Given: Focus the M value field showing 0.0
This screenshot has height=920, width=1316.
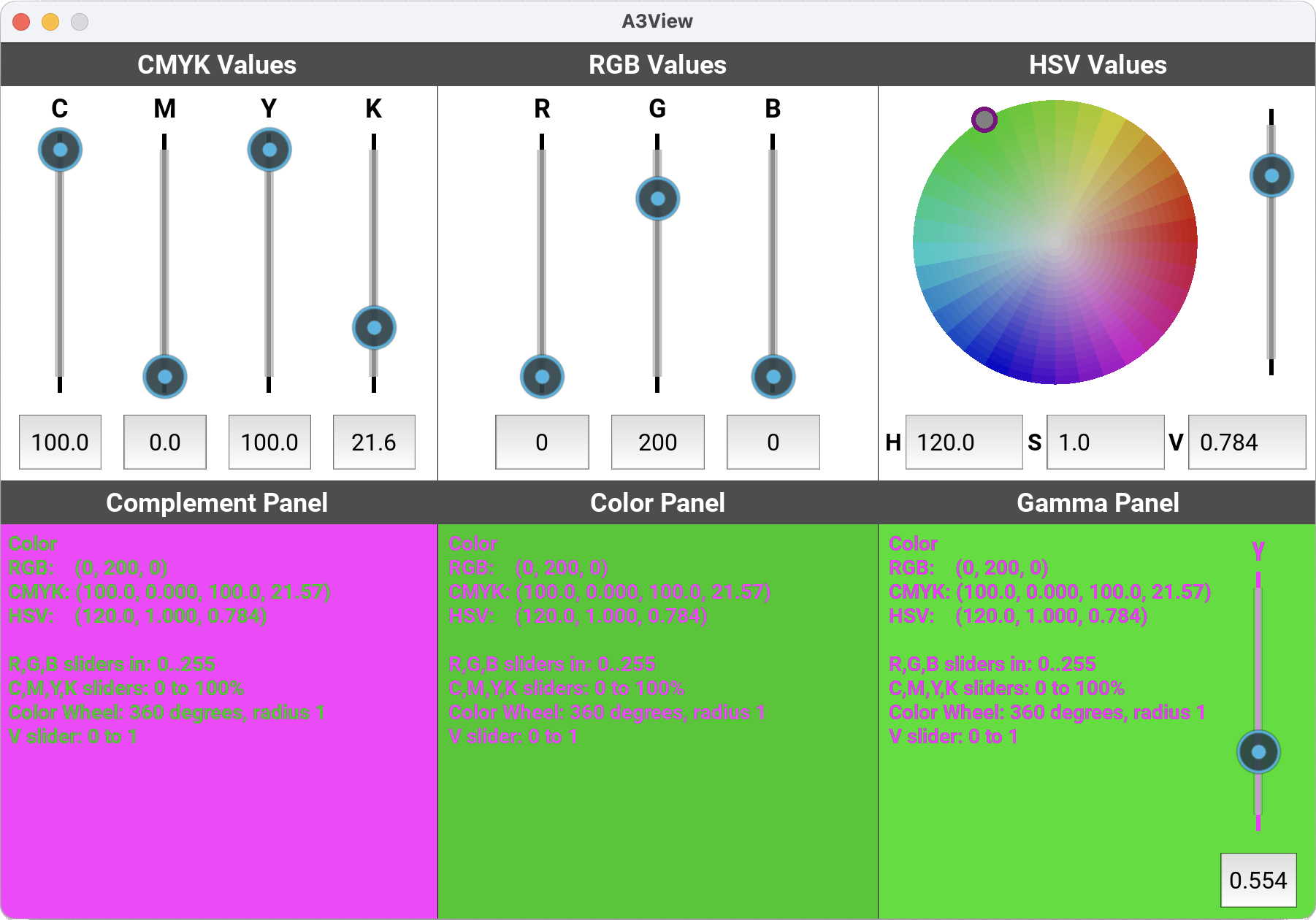Looking at the screenshot, I should click(x=164, y=442).
